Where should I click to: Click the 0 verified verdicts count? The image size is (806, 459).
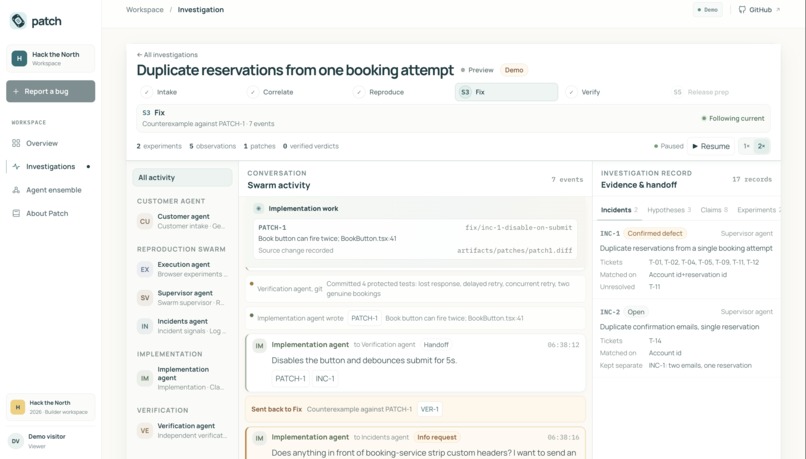tap(310, 146)
